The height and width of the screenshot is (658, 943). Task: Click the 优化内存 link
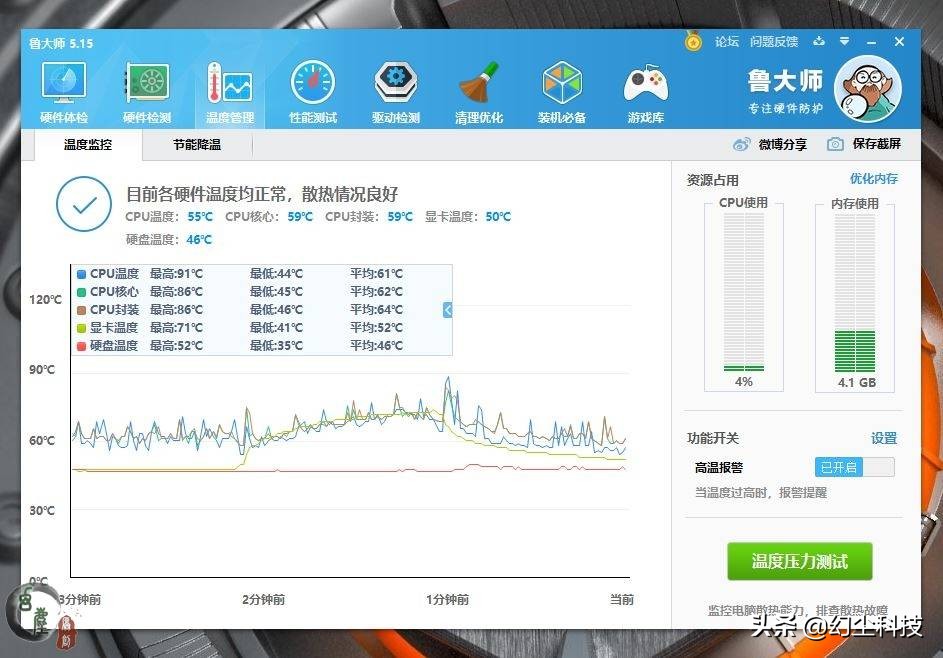tap(876, 178)
